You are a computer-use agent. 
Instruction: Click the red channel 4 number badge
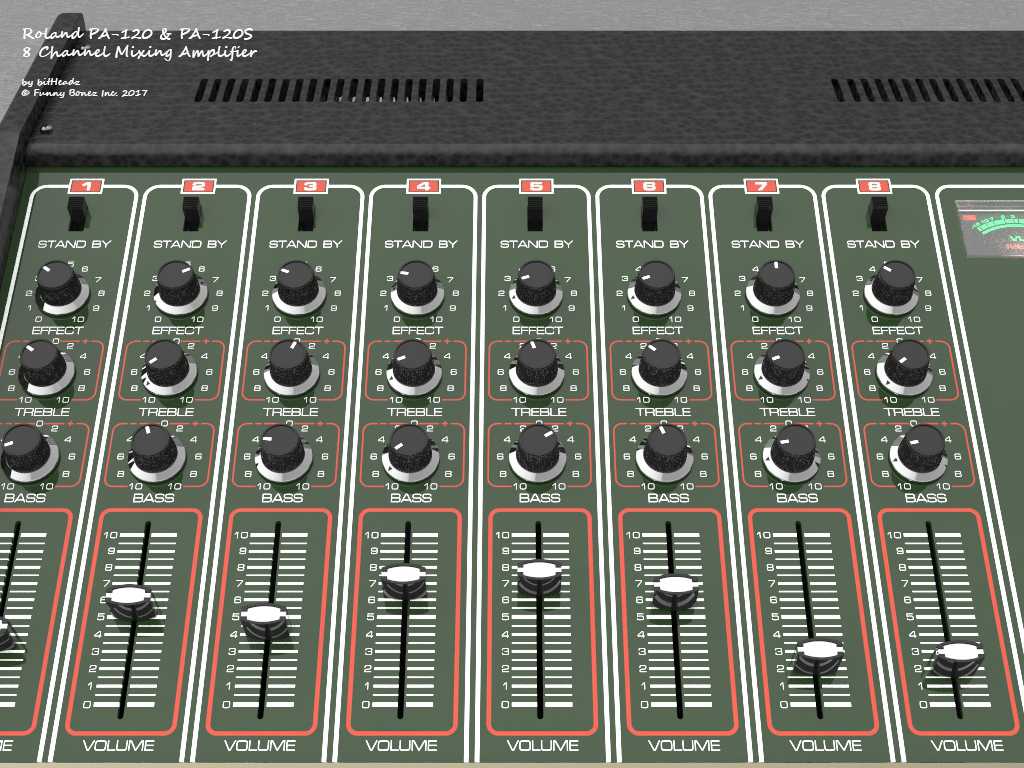pos(423,186)
